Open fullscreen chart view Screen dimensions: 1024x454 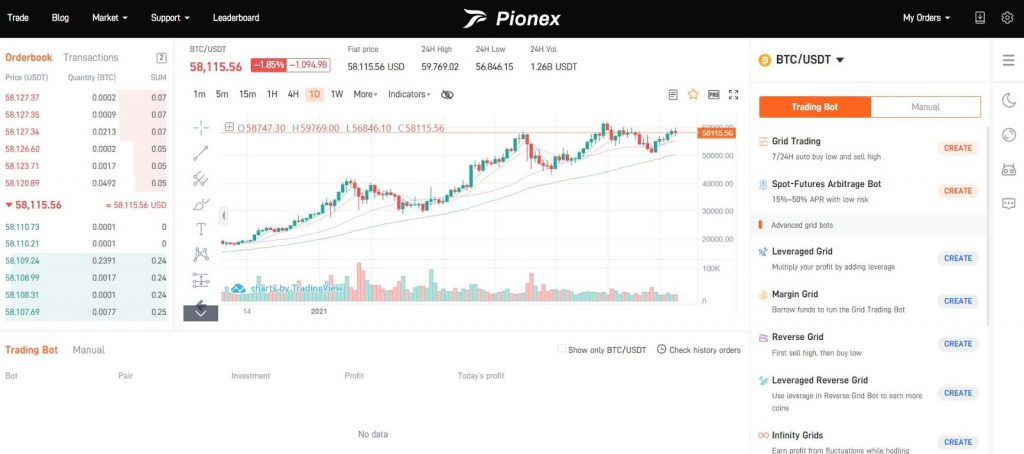point(734,94)
